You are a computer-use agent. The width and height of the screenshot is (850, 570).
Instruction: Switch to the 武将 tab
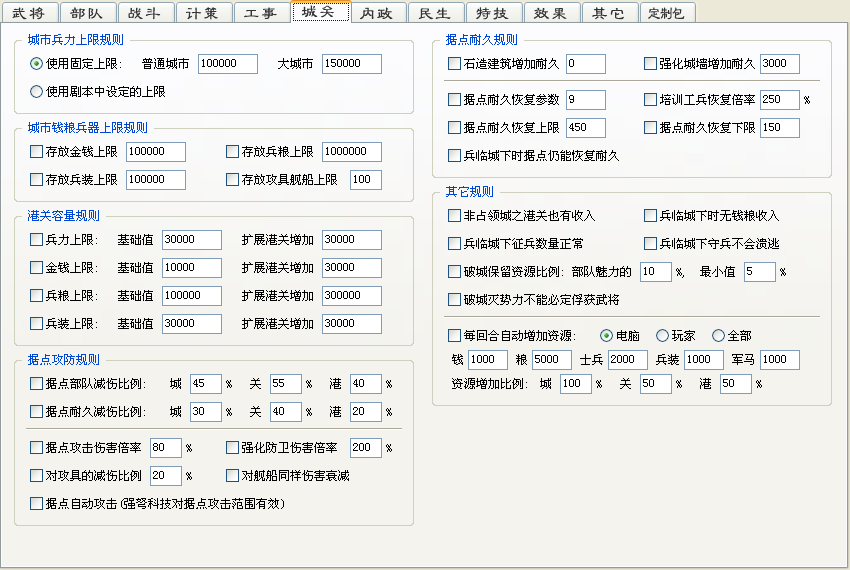pyautogui.click(x=30, y=13)
